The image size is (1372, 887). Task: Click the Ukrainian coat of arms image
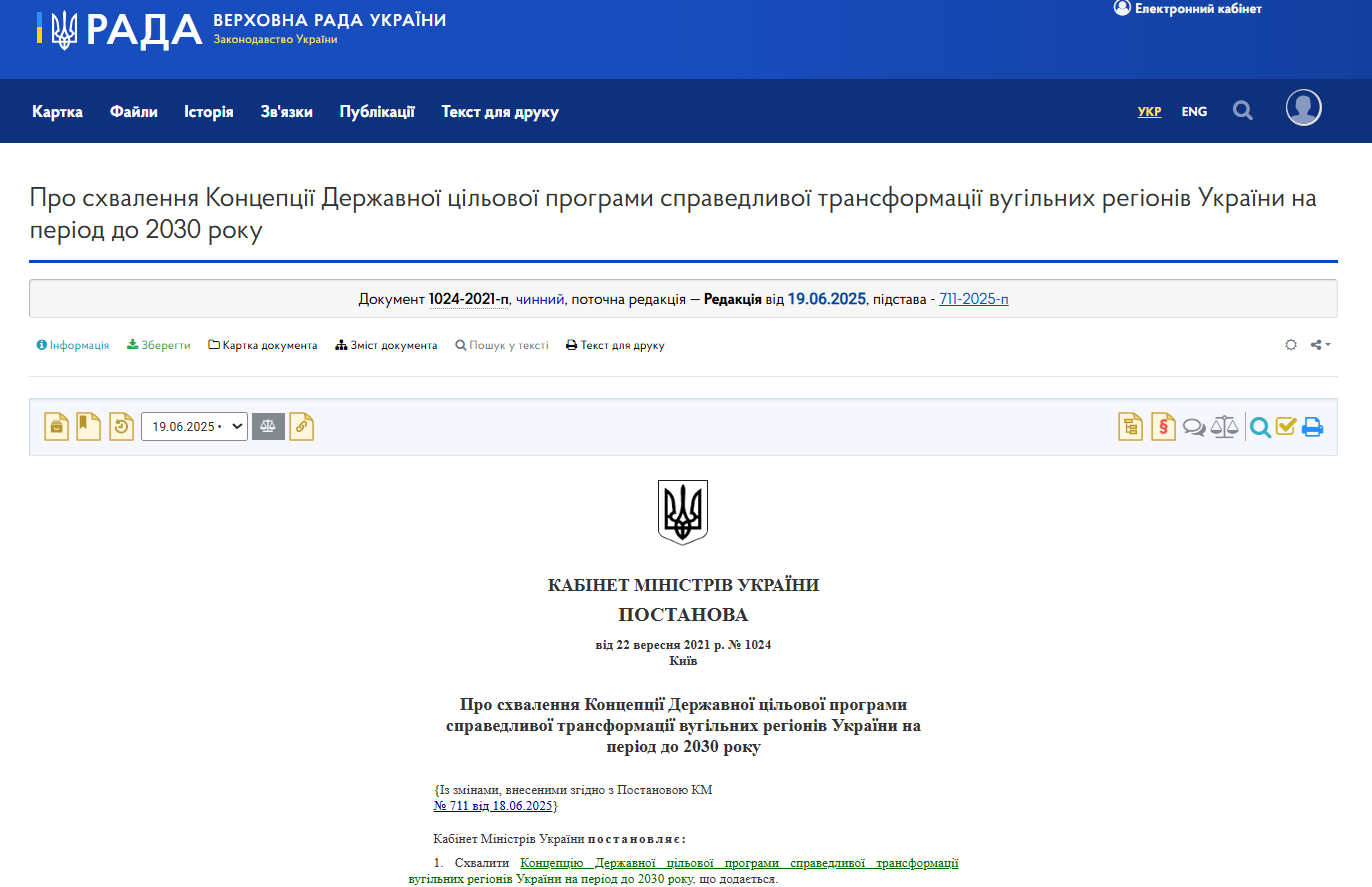click(x=683, y=512)
